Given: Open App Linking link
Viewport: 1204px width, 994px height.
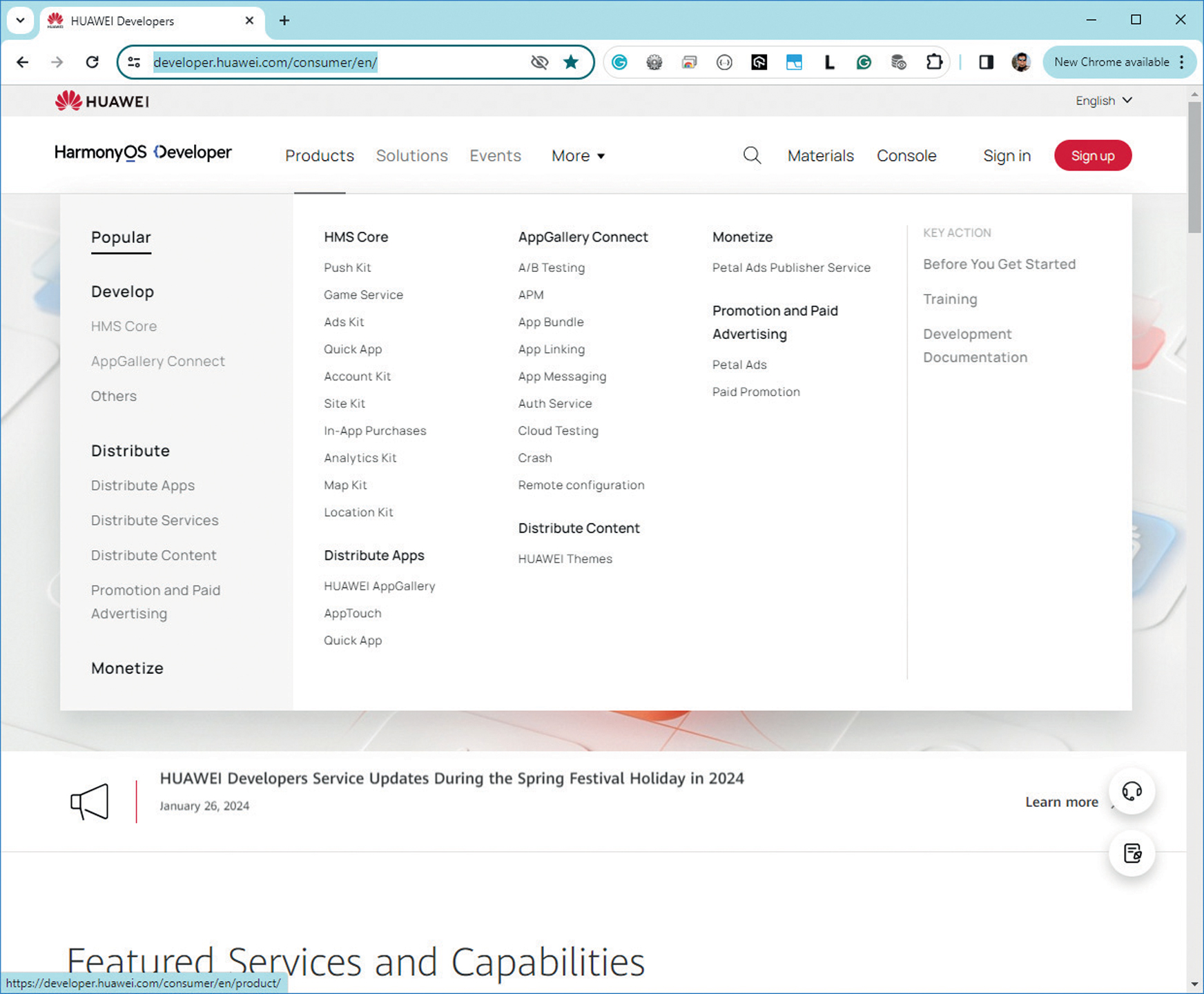Looking at the screenshot, I should point(551,349).
